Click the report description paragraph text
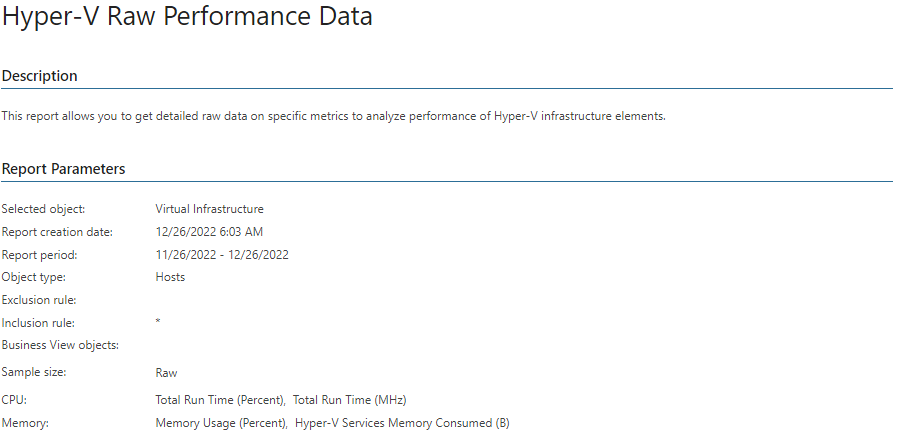The image size is (899, 440). click(334, 116)
